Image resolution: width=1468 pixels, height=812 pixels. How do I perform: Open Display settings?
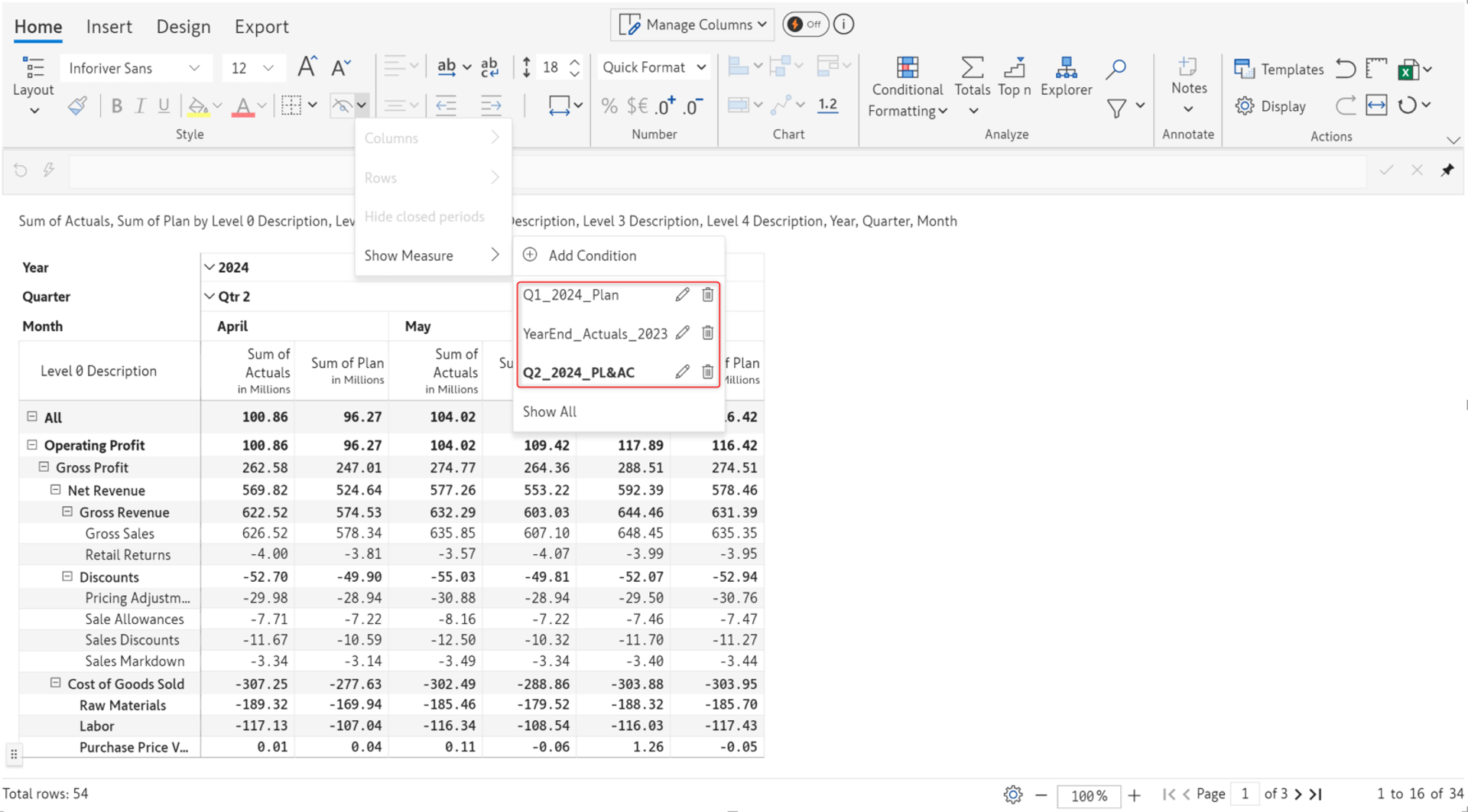pos(1271,106)
